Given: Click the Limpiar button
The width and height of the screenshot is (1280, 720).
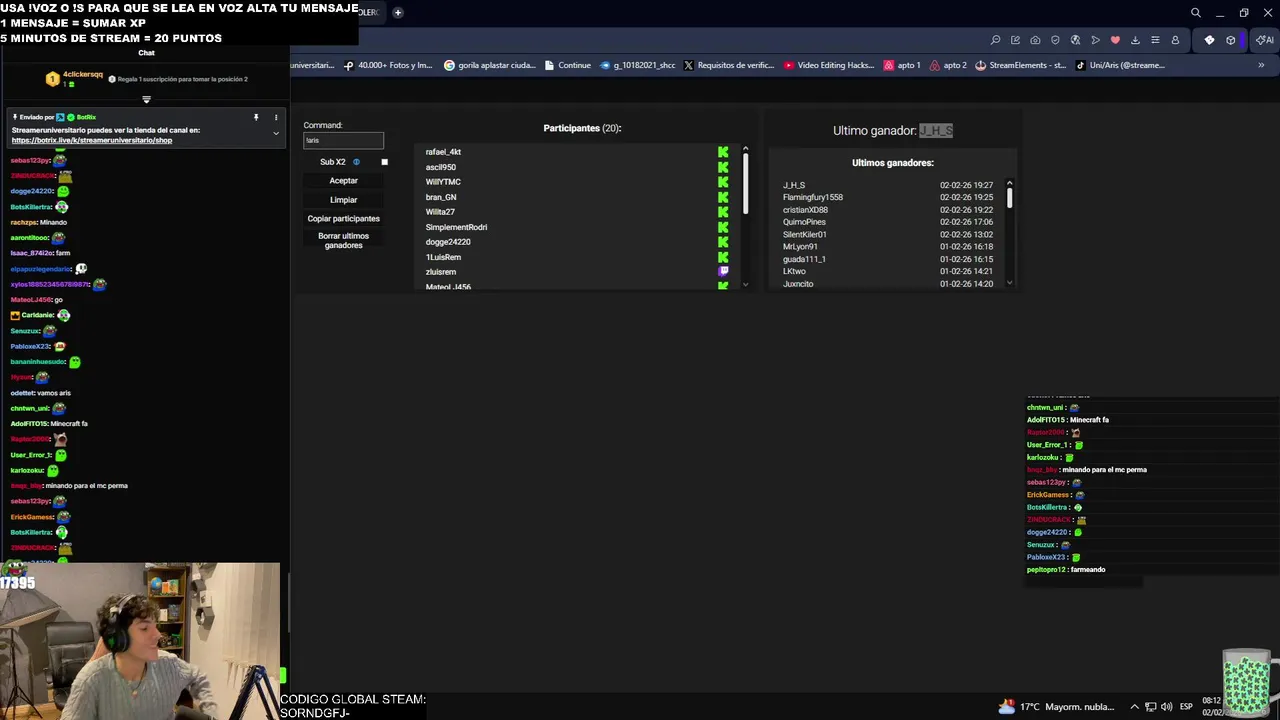Looking at the screenshot, I should tap(343, 200).
